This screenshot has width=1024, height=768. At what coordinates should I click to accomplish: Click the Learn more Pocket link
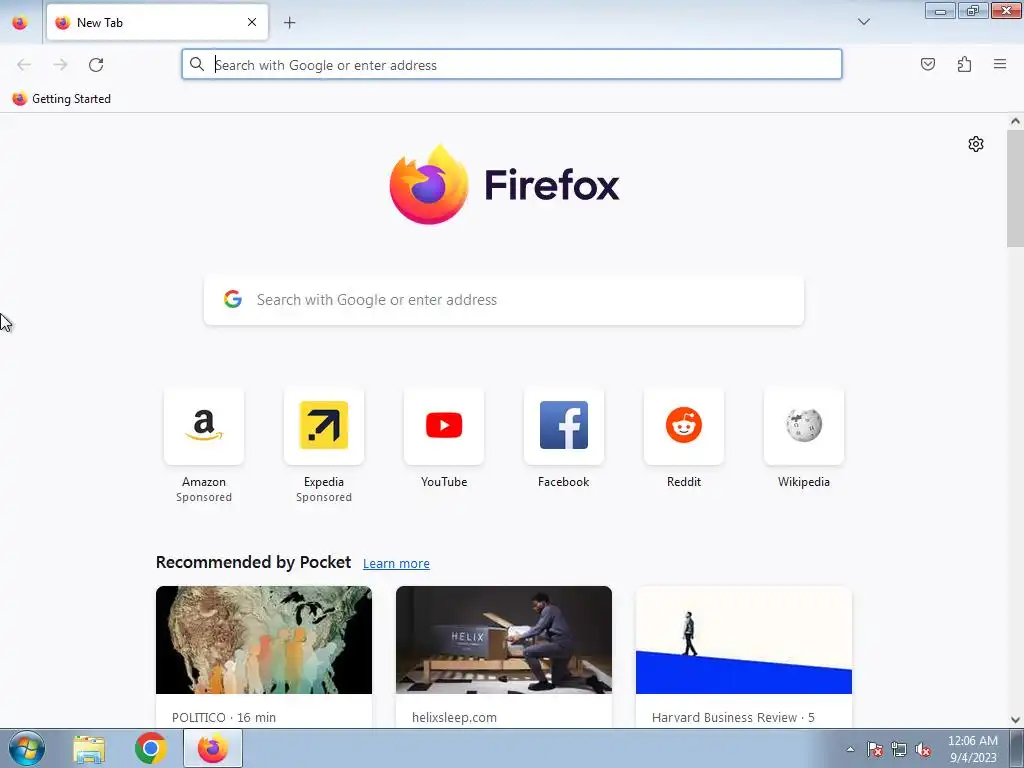coord(396,564)
